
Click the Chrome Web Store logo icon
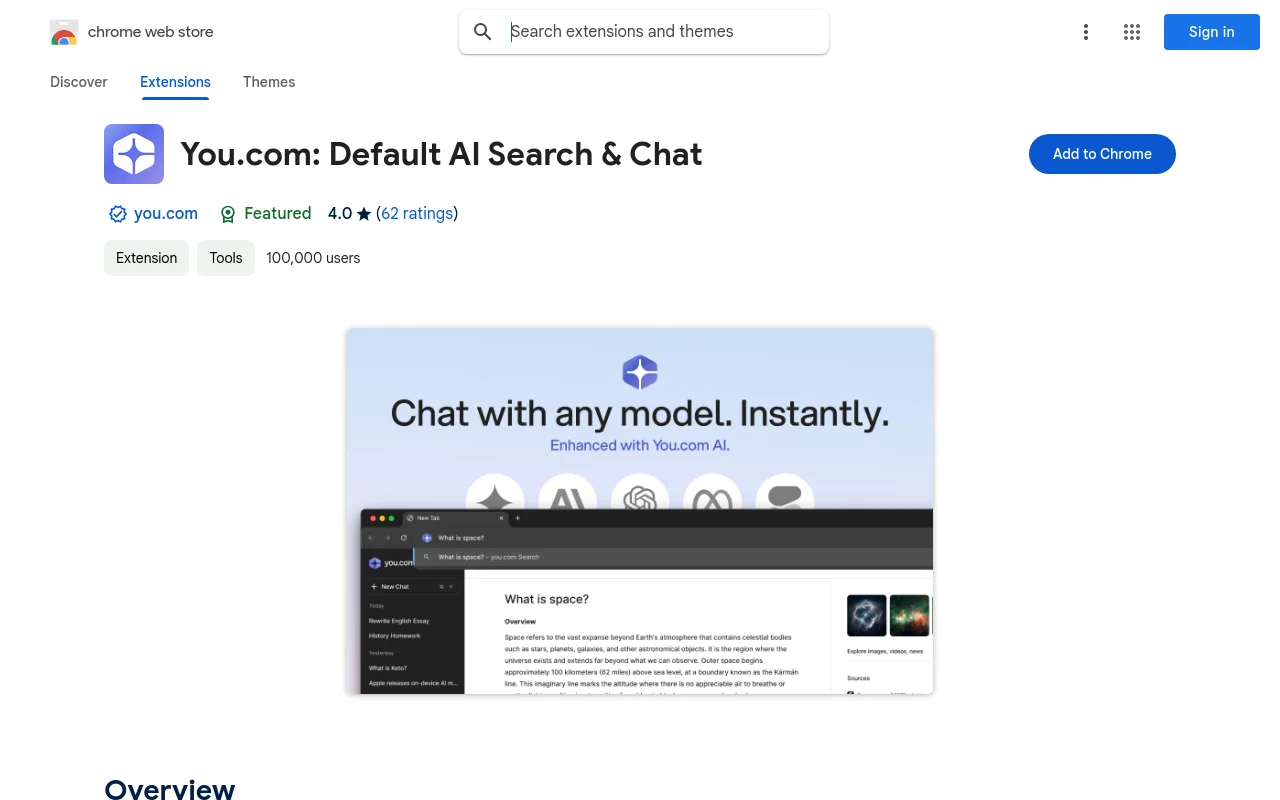click(x=64, y=32)
